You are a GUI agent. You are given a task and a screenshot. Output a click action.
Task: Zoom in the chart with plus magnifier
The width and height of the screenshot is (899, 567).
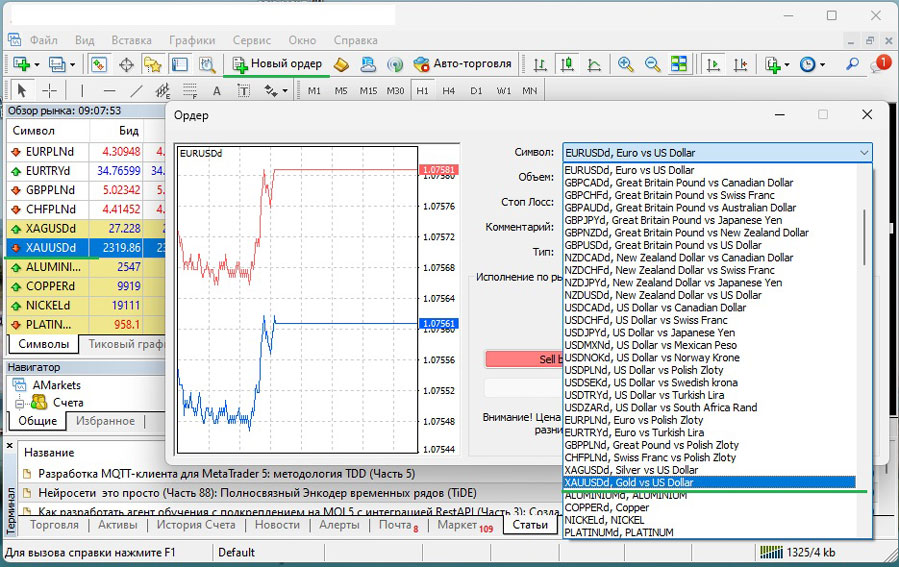tap(626, 64)
